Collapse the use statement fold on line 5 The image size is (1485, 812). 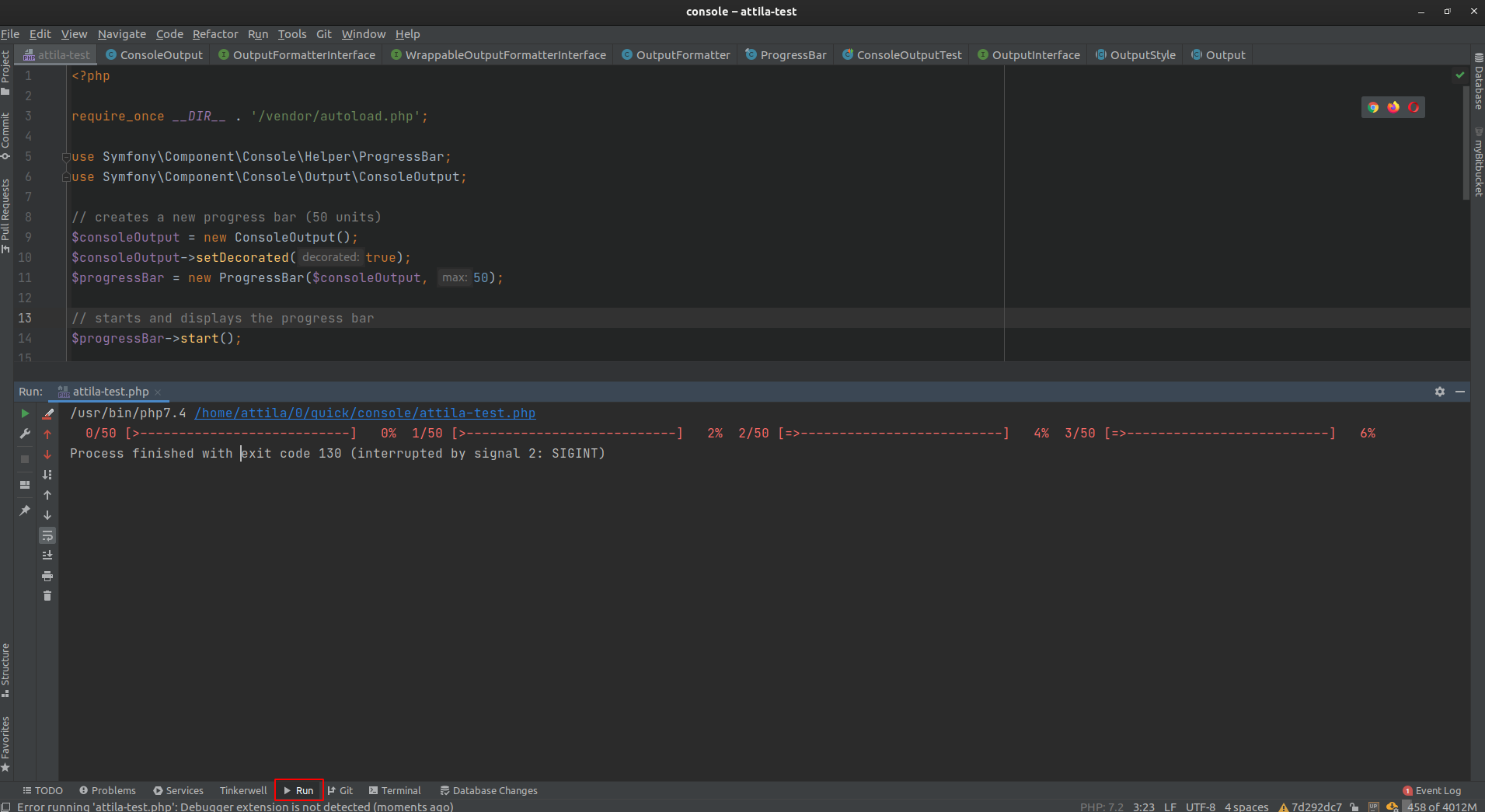pyautogui.click(x=65, y=156)
